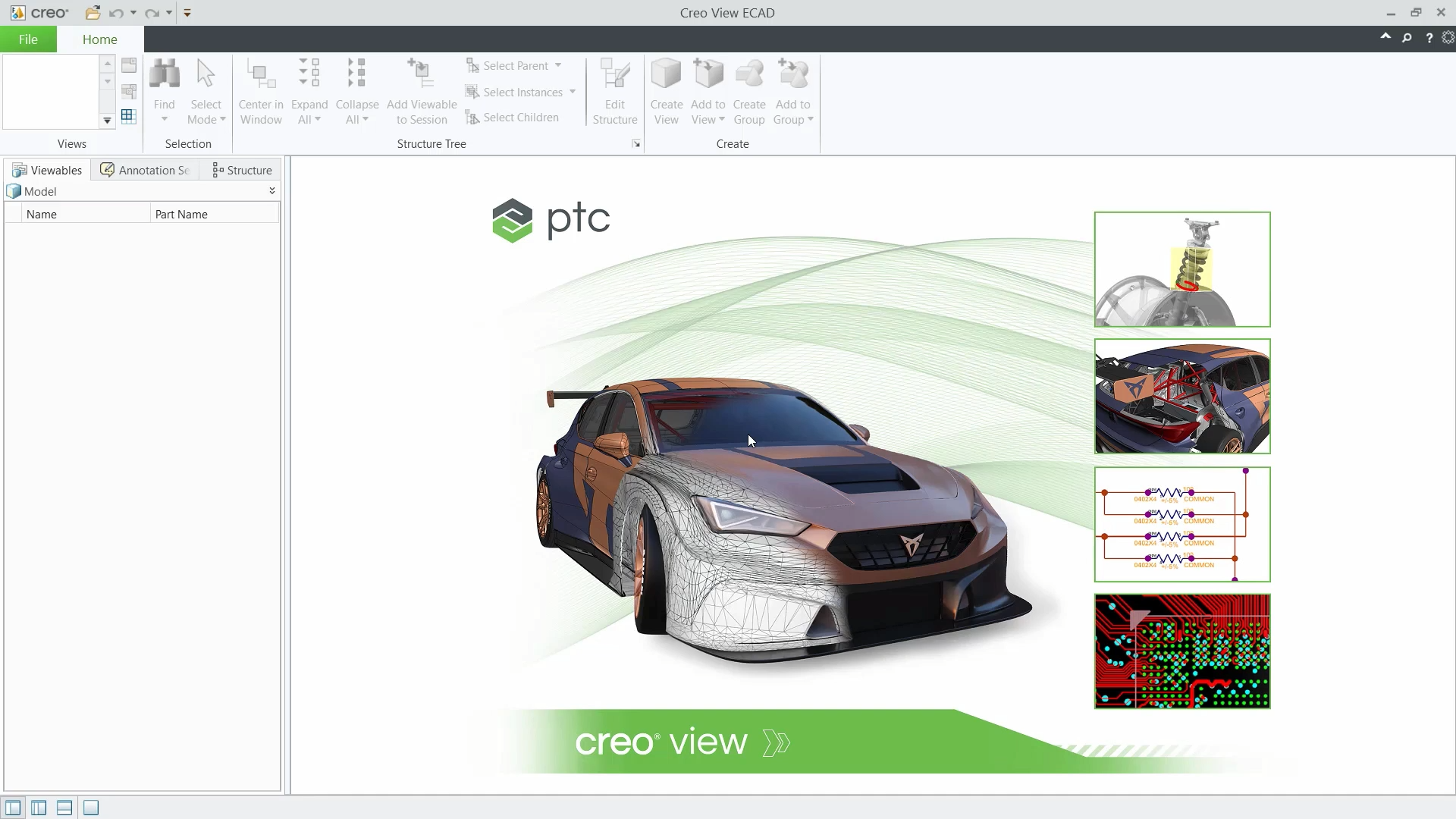This screenshot has width=1456, height=819.
Task: Click the Select Children icon
Action: click(472, 118)
